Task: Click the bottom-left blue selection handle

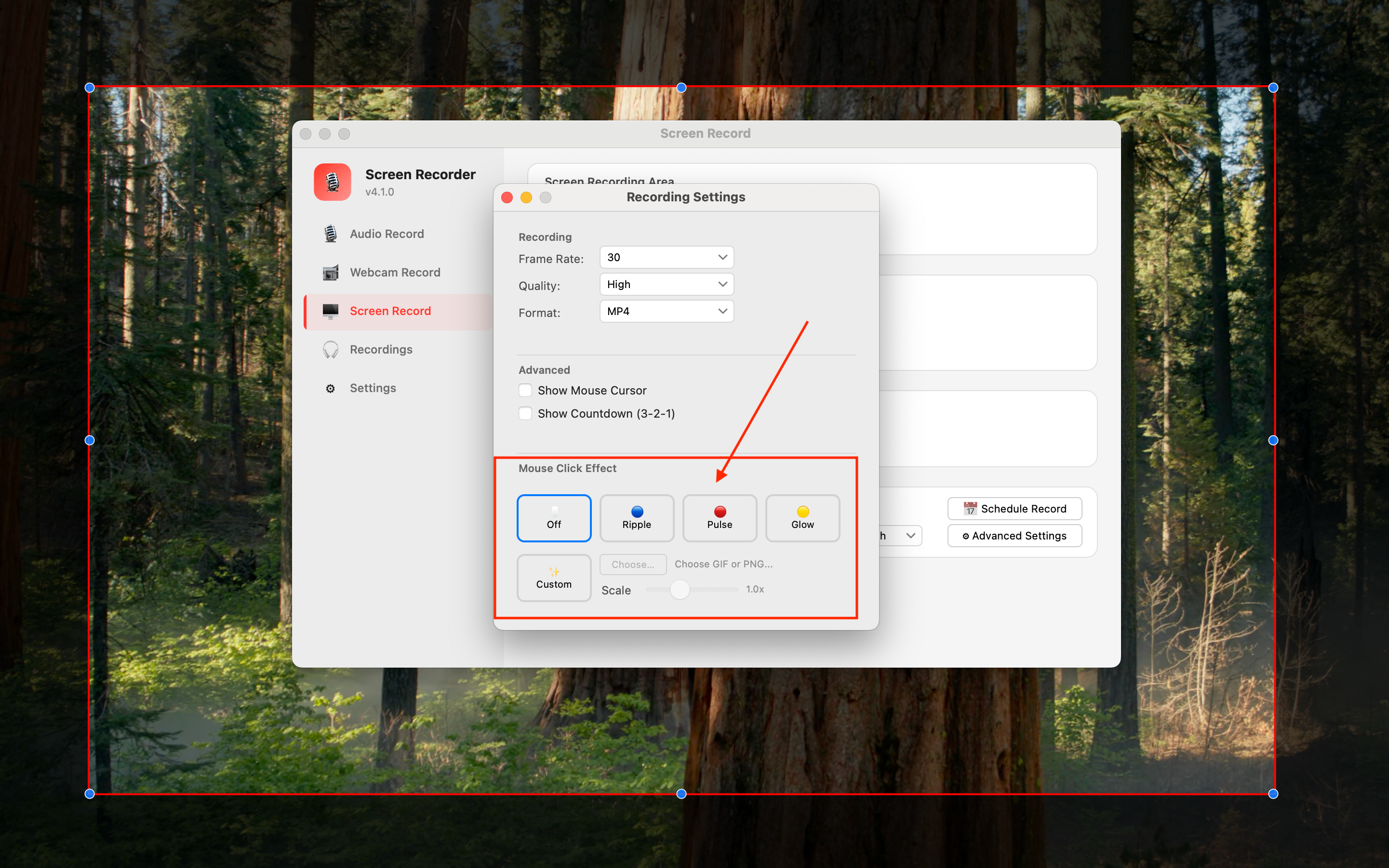Action: (90, 793)
